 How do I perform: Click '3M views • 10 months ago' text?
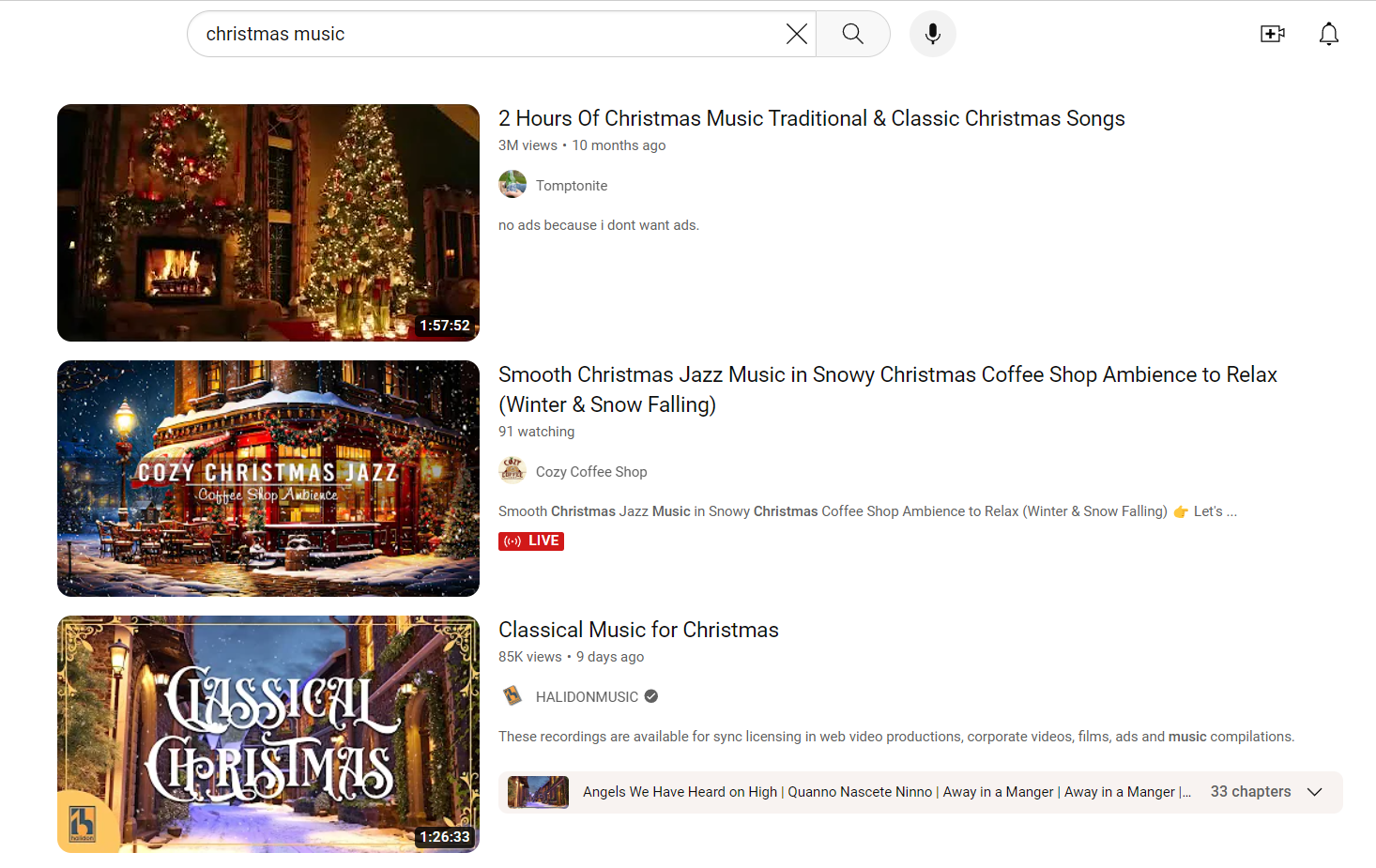click(x=582, y=145)
